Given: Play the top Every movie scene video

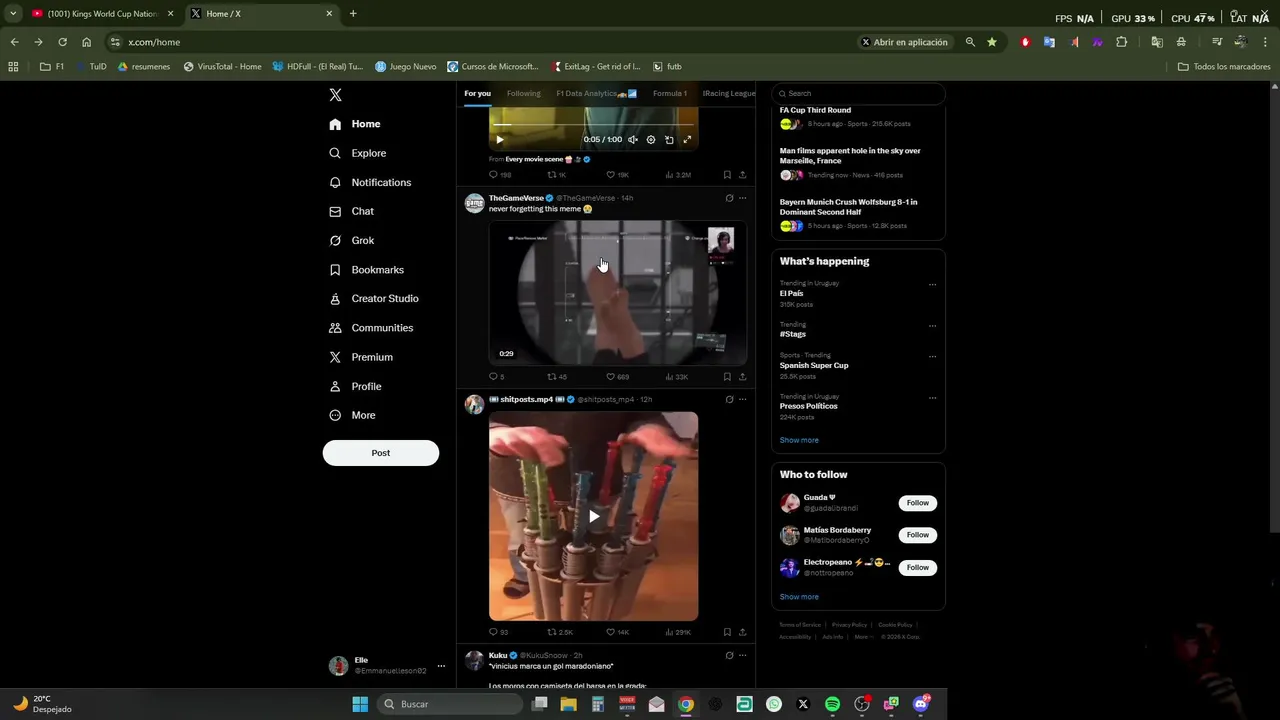Looking at the screenshot, I should pos(500,140).
